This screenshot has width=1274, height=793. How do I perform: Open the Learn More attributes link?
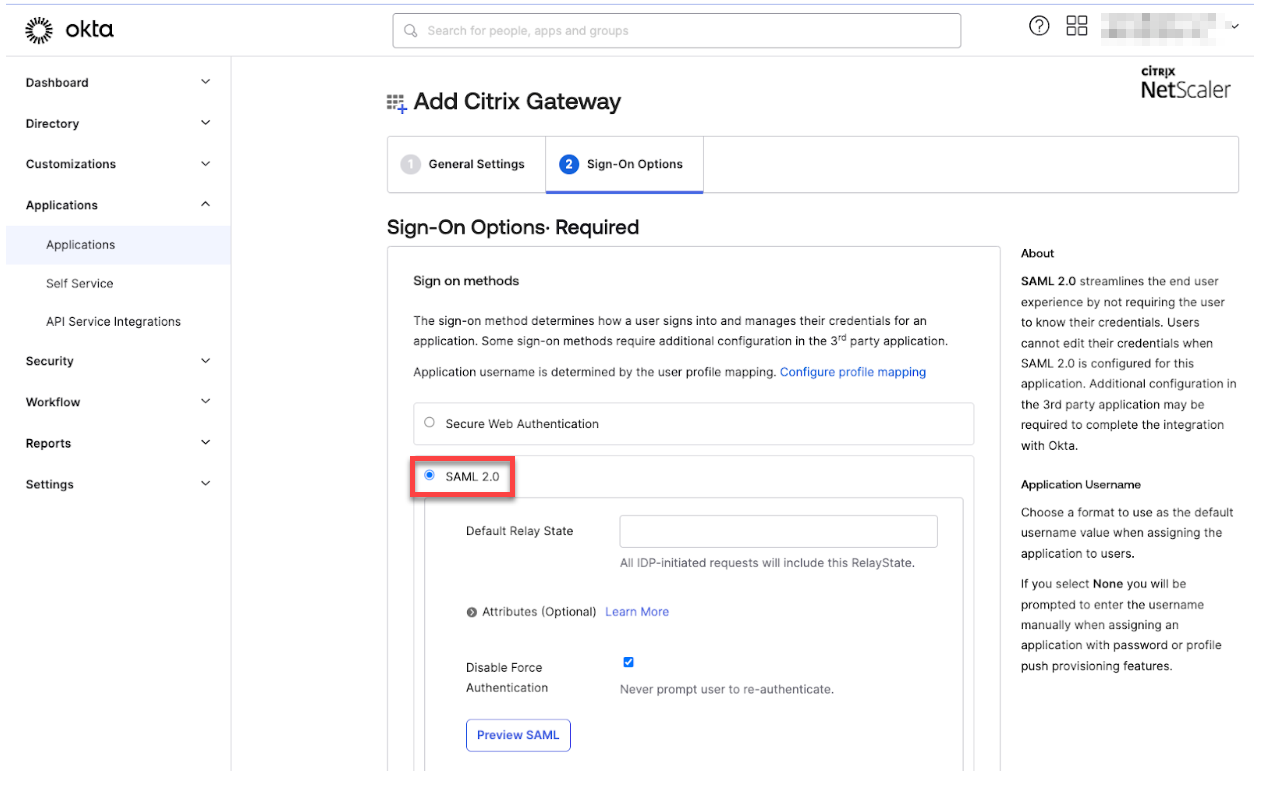(x=637, y=612)
